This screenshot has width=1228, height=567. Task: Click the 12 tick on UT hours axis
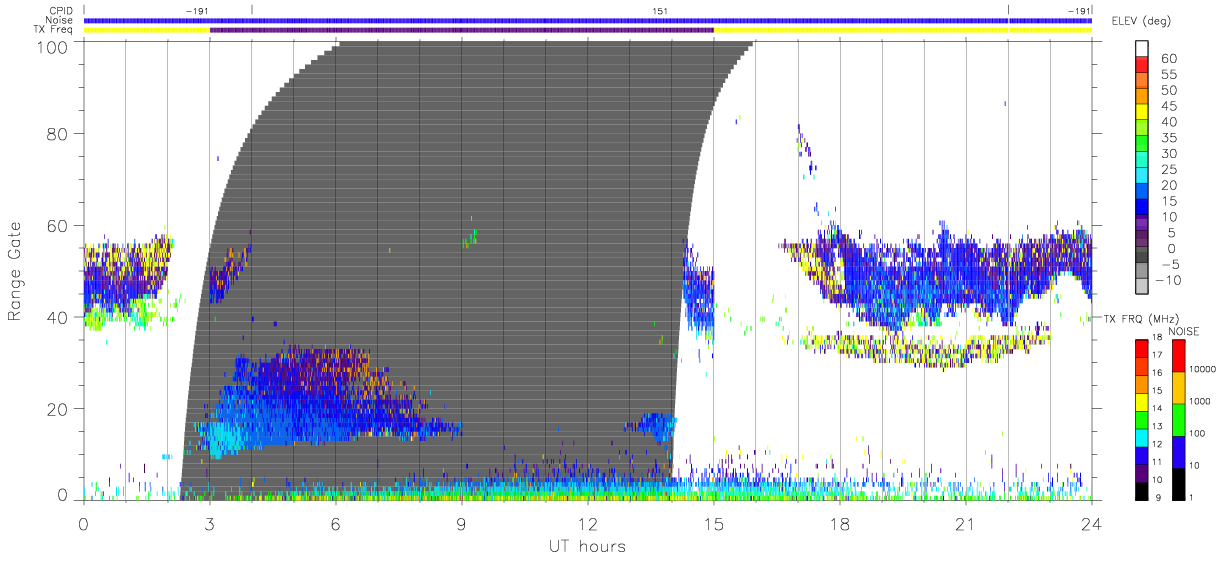coord(587,523)
